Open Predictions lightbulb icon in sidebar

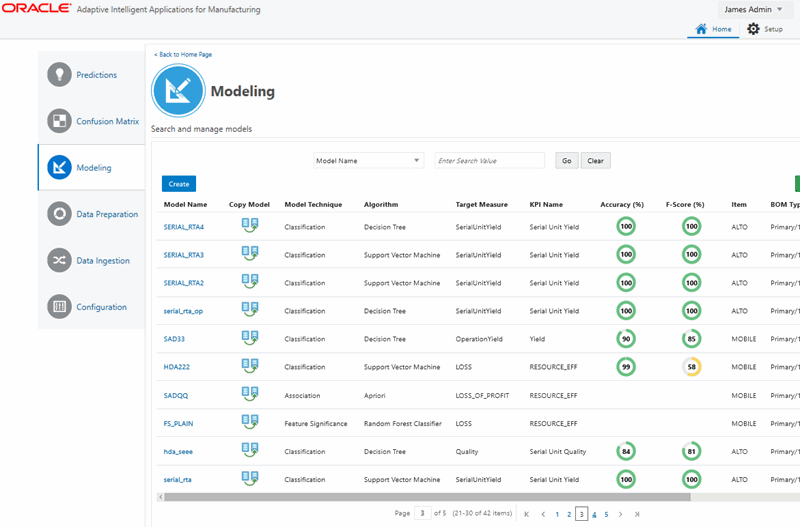tap(60, 74)
